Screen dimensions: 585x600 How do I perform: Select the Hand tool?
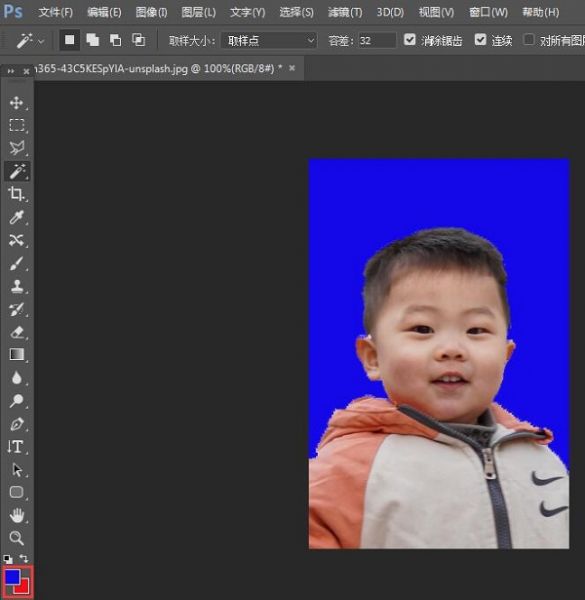point(16,515)
